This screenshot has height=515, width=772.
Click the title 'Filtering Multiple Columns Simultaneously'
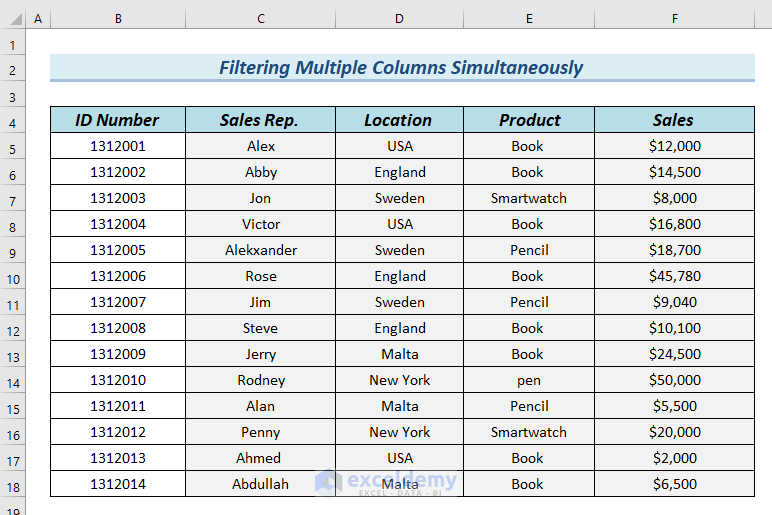coord(401,68)
